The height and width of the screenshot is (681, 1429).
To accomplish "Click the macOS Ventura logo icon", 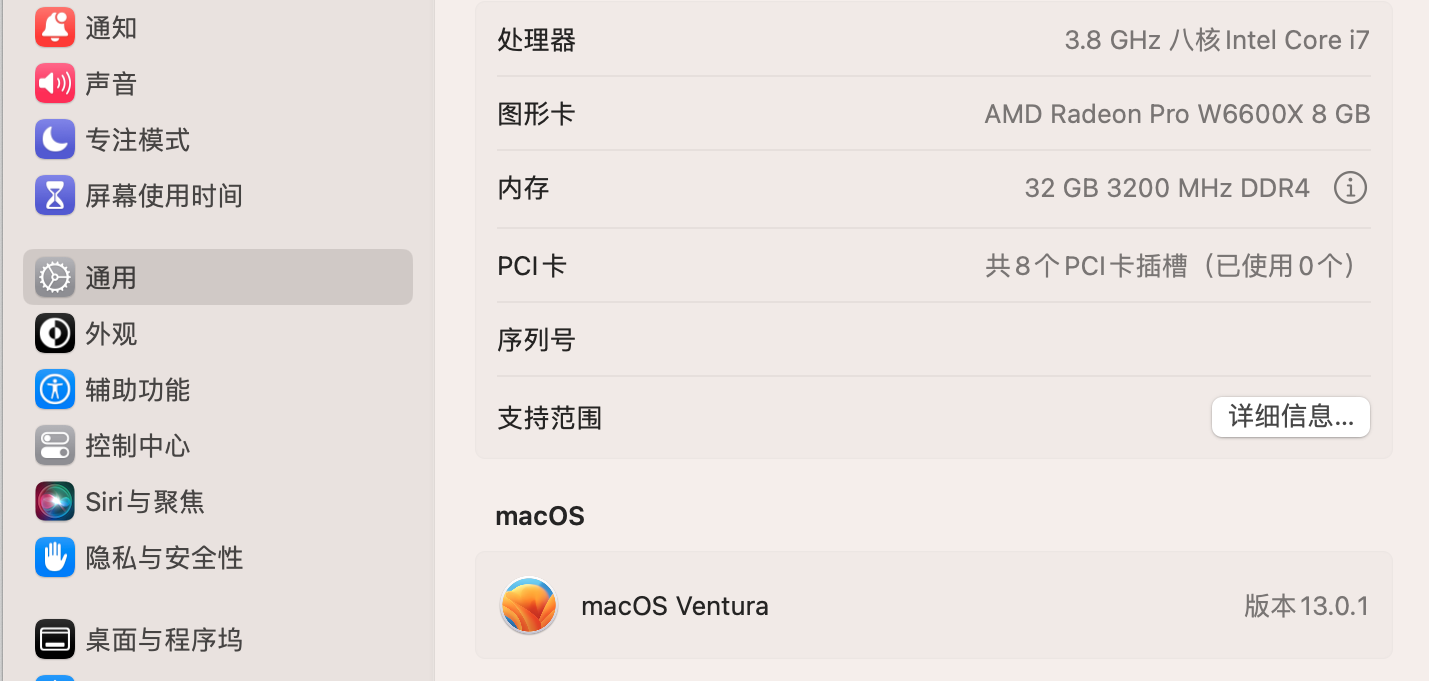I will pos(529,606).
